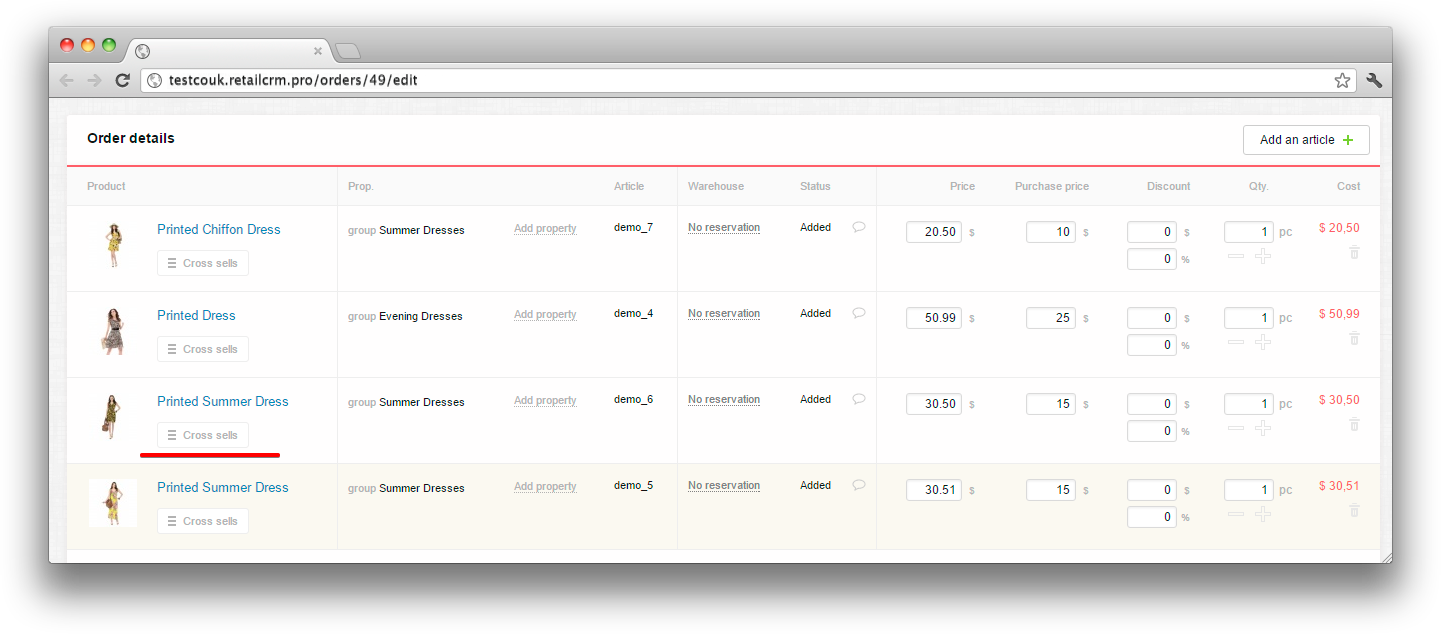Image resolution: width=1441 pixels, height=634 pixels.
Task: Close the current browser tab
Action: [x=318, y=51]
